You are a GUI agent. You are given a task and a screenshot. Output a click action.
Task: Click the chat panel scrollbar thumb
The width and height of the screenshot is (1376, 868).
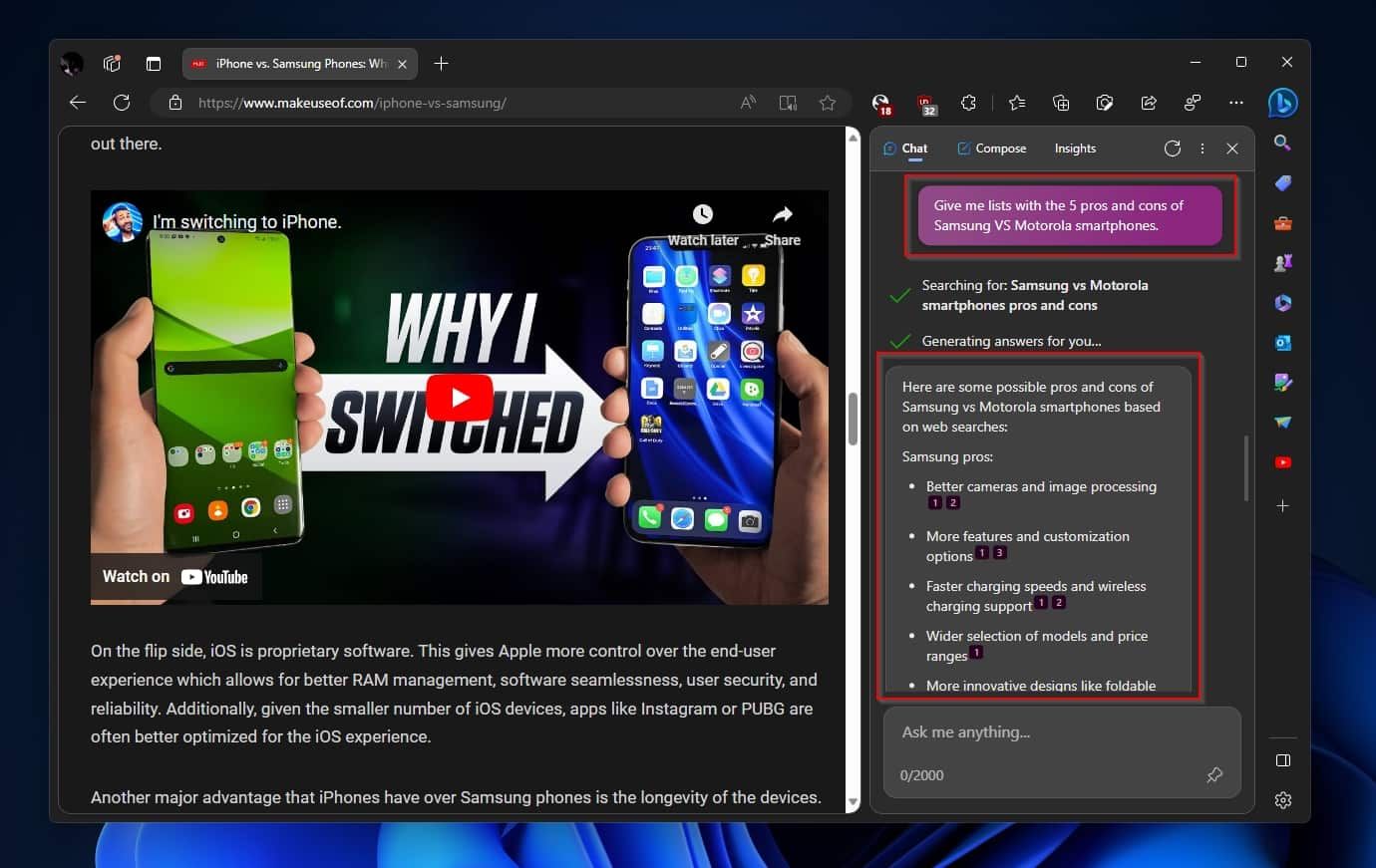[1246, 468]
